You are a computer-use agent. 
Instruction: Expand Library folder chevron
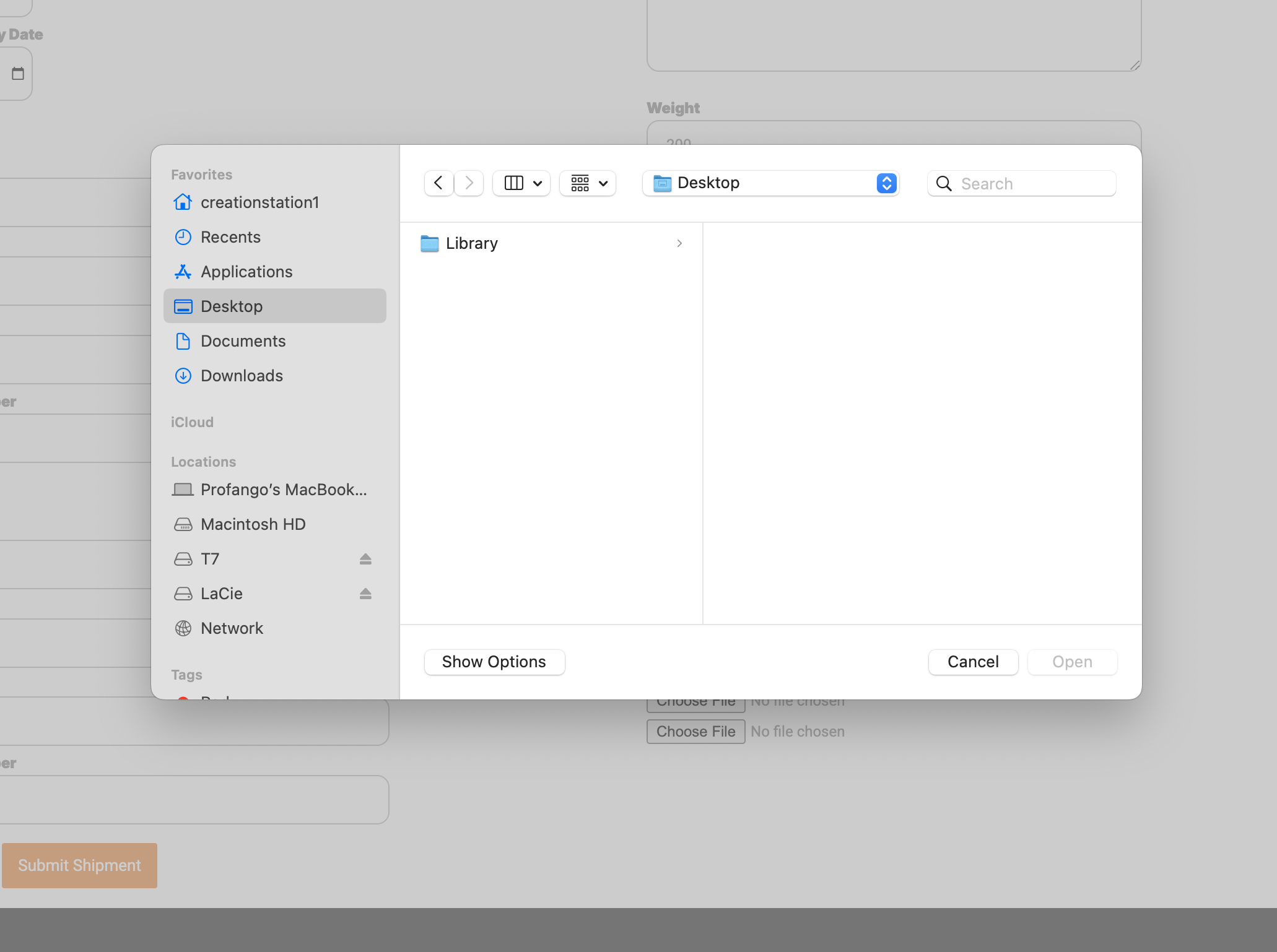pyautogui.click(x=679, y=243)
